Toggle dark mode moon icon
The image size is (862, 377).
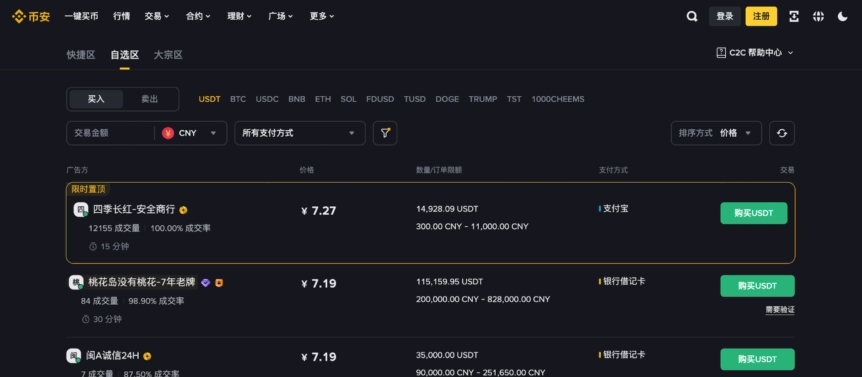click(842, 16)
